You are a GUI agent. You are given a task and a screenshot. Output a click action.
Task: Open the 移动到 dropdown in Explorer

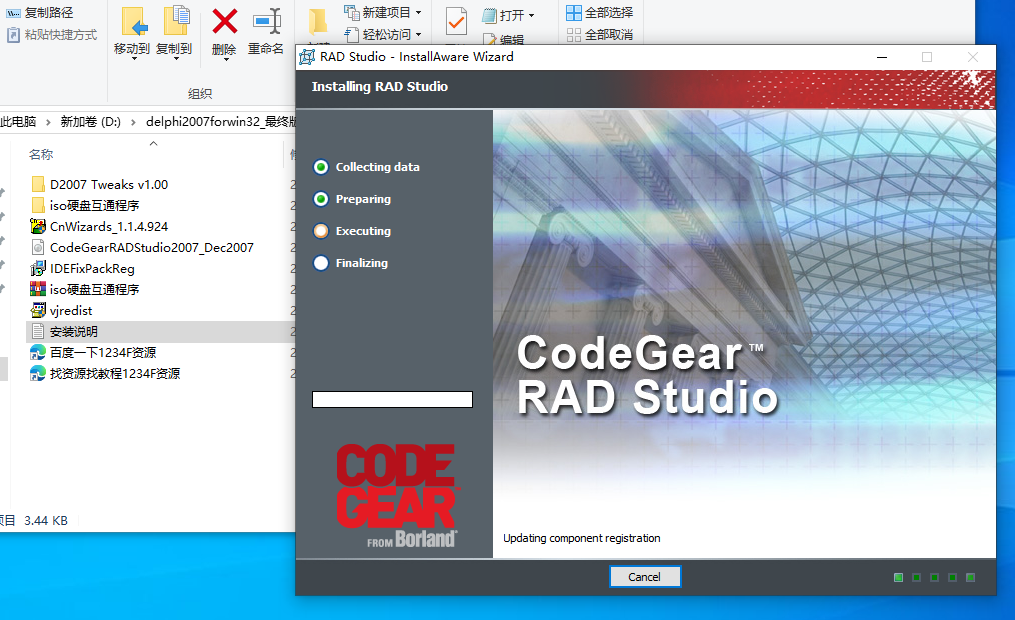[134, 59]
